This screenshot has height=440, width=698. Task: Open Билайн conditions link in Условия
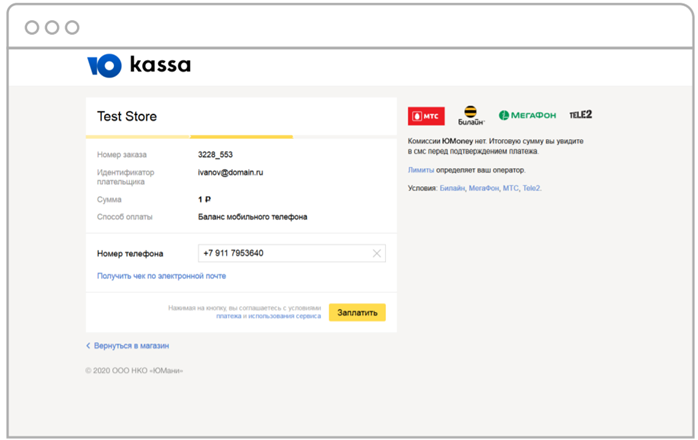click(x=452, y=188)
